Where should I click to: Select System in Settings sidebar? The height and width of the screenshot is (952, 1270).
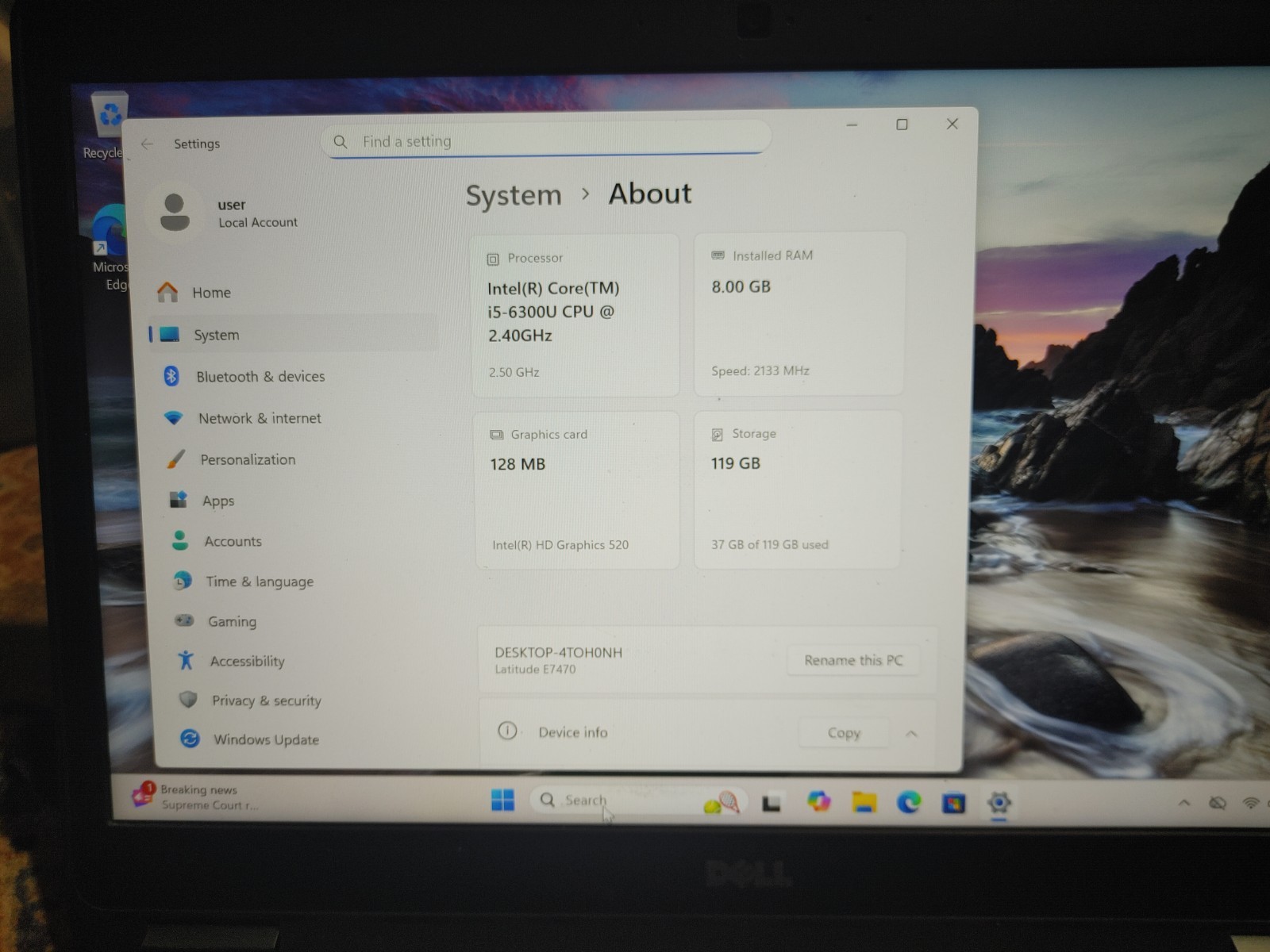coord(292,334)
